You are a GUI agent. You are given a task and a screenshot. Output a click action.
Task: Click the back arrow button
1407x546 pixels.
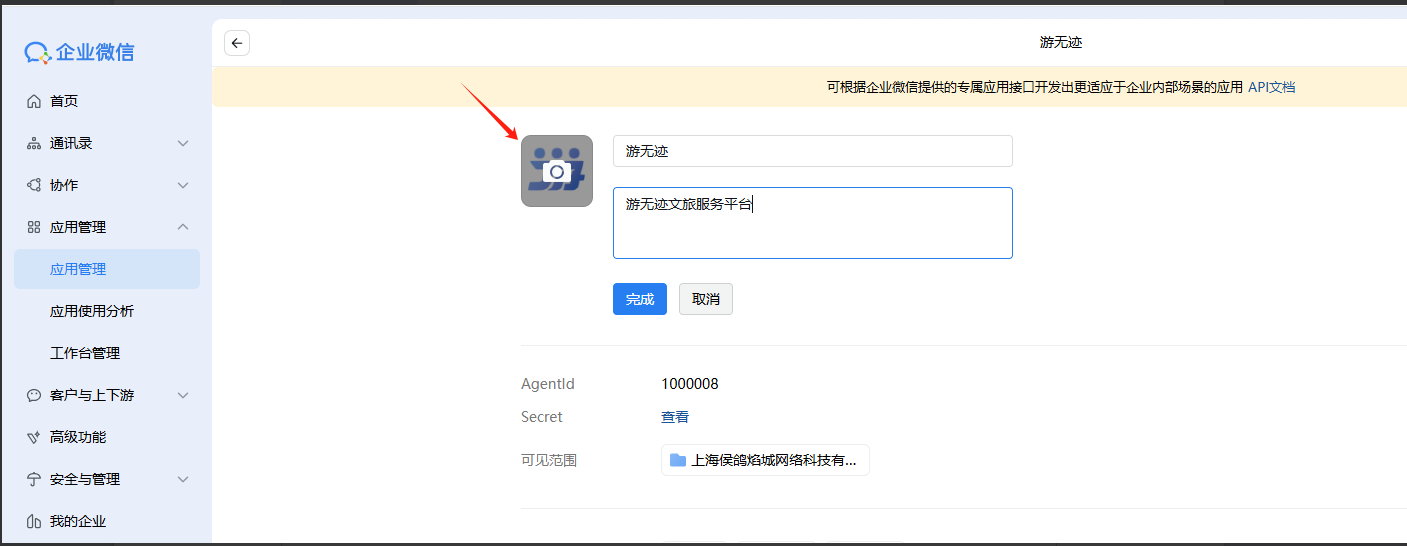click(x=237, y=43)
